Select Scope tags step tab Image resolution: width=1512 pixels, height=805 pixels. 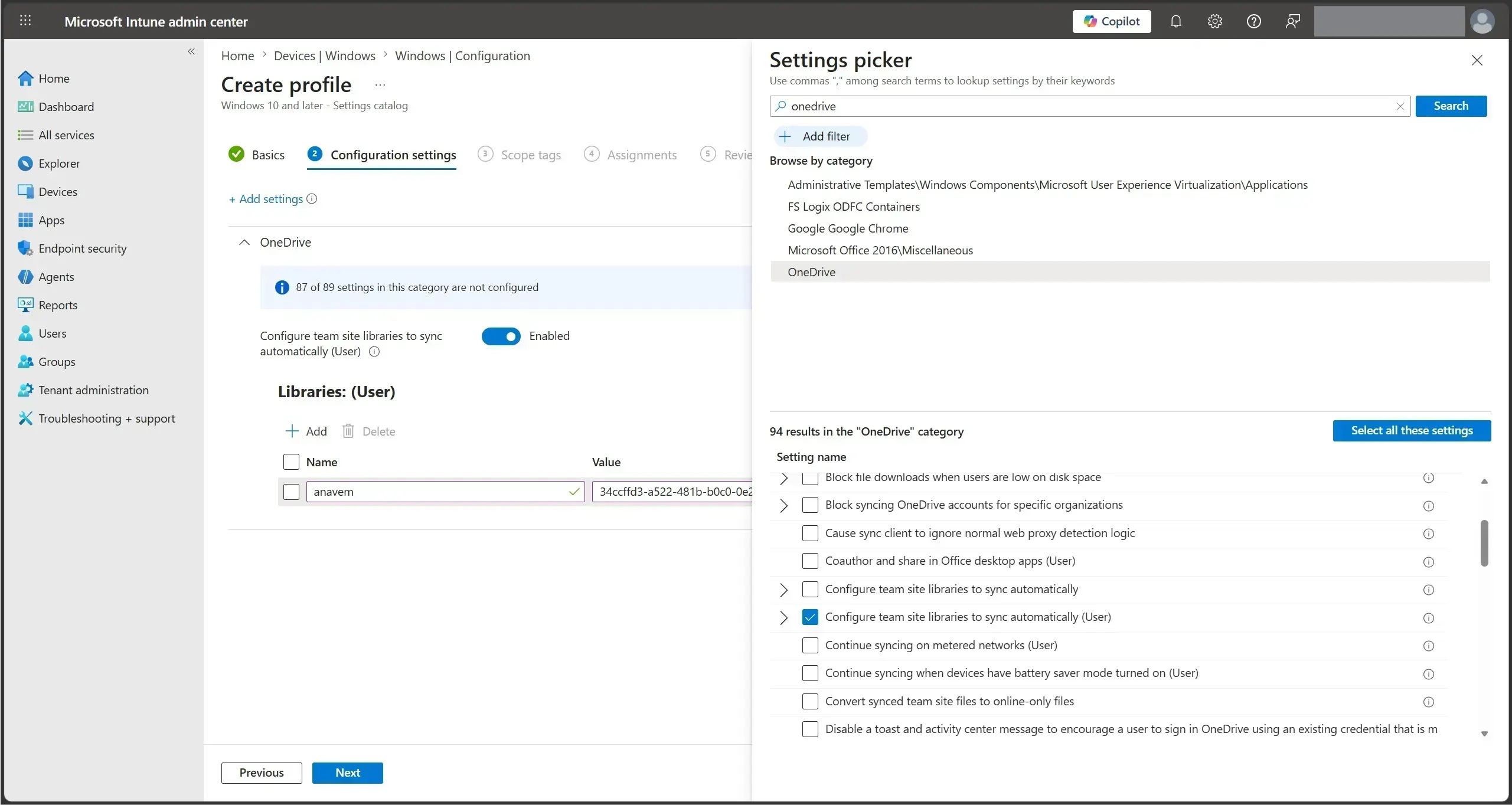(x=520, y=155)
